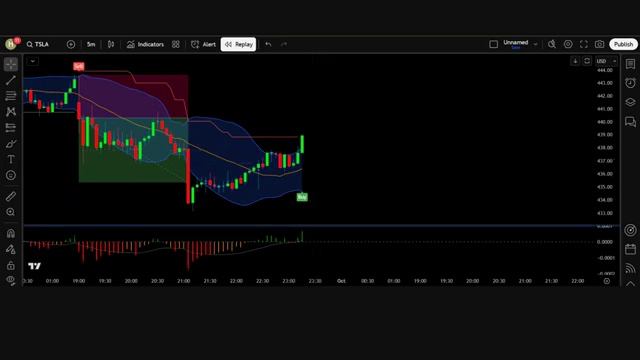Open quick search magnifier in top right
The width and height of the screenshot is (640, 360).
tap(552, 44)
